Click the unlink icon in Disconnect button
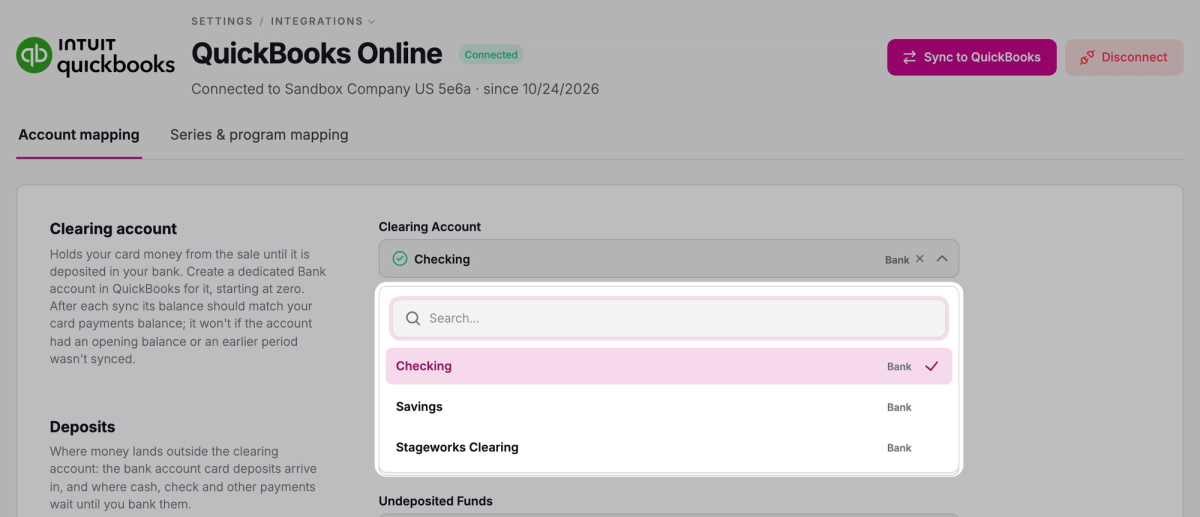This screenshot has width=1200, height=517. [x=1087, y=57]
